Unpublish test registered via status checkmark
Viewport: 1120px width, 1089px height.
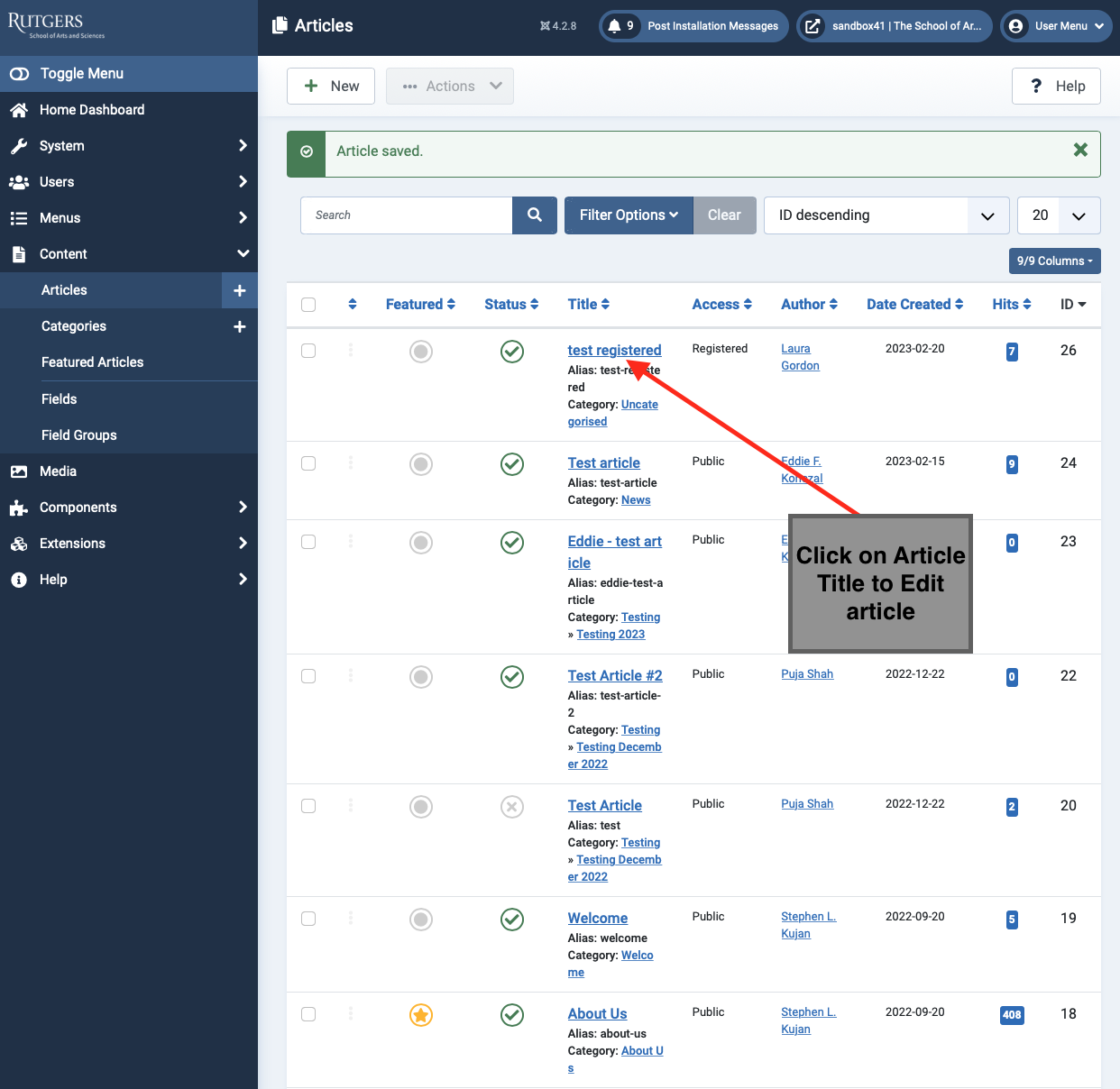(512, 352)
